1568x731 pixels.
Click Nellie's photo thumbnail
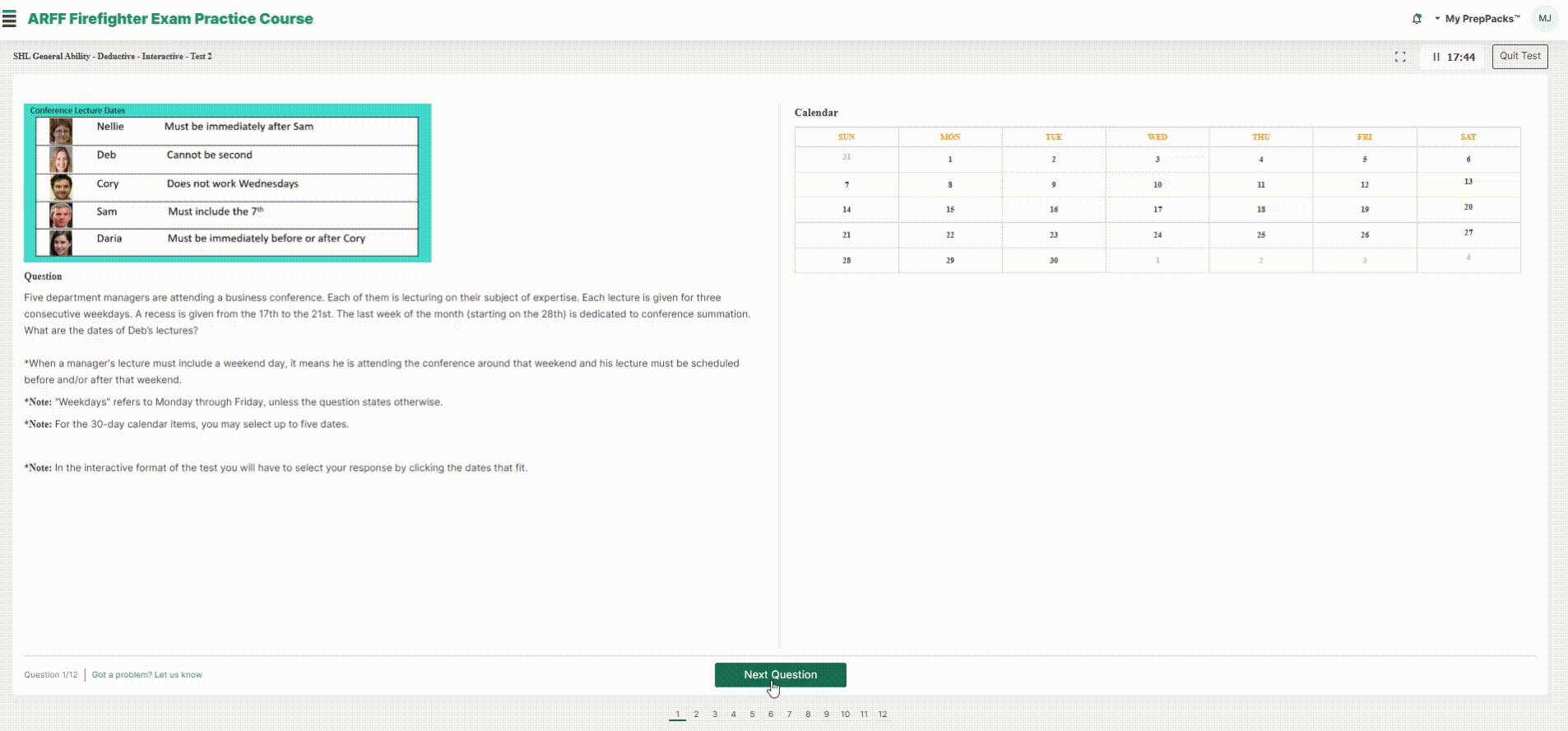coord(61,131)
